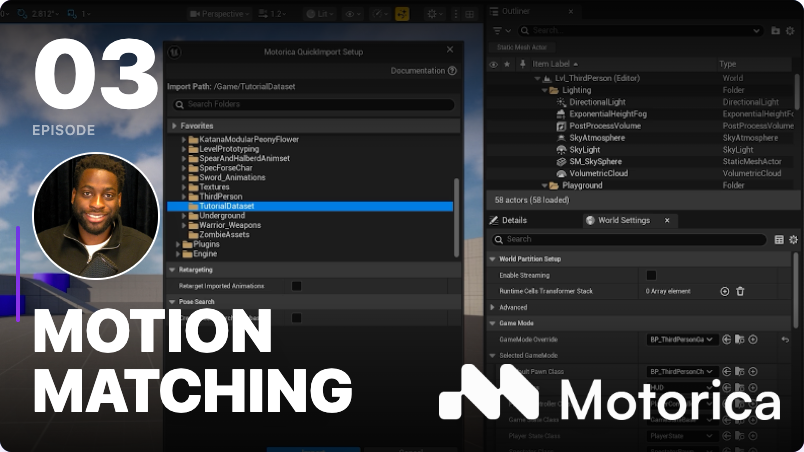This screenshot has height=452, width=804.
Task: Collapse the Lighting folder in Outliner
Action: coord(545,90)
